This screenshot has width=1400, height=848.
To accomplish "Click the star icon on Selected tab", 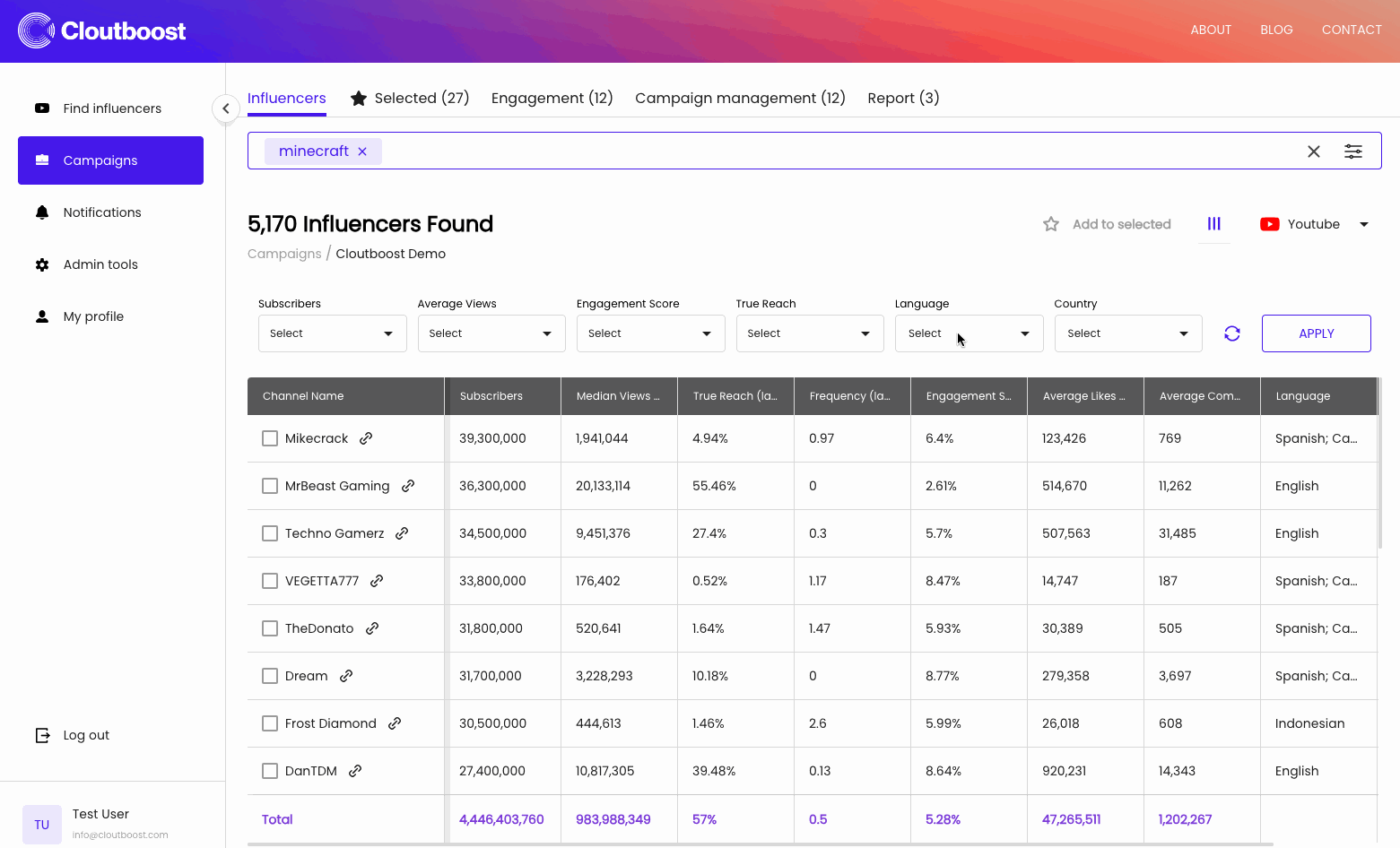I will pos(359,99).
